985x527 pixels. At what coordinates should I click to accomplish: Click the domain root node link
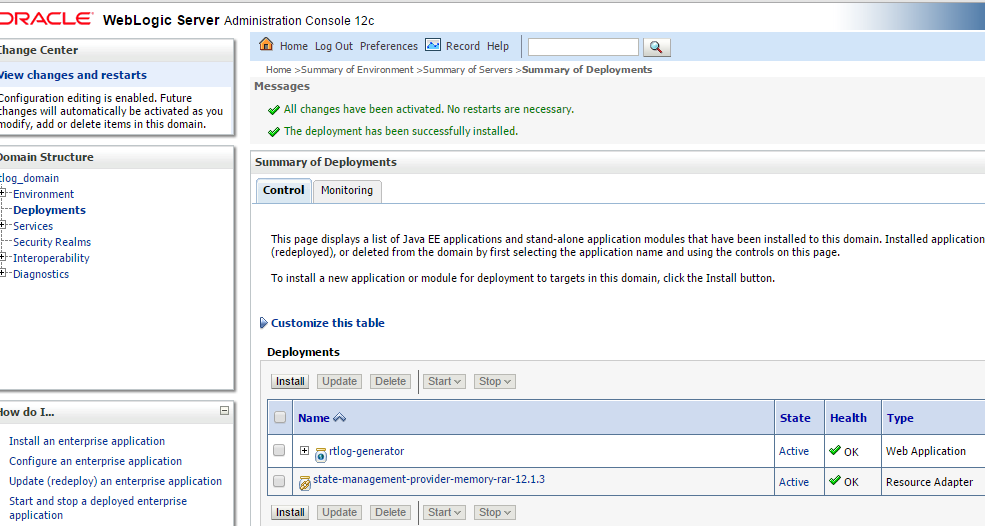click(29, 178)
